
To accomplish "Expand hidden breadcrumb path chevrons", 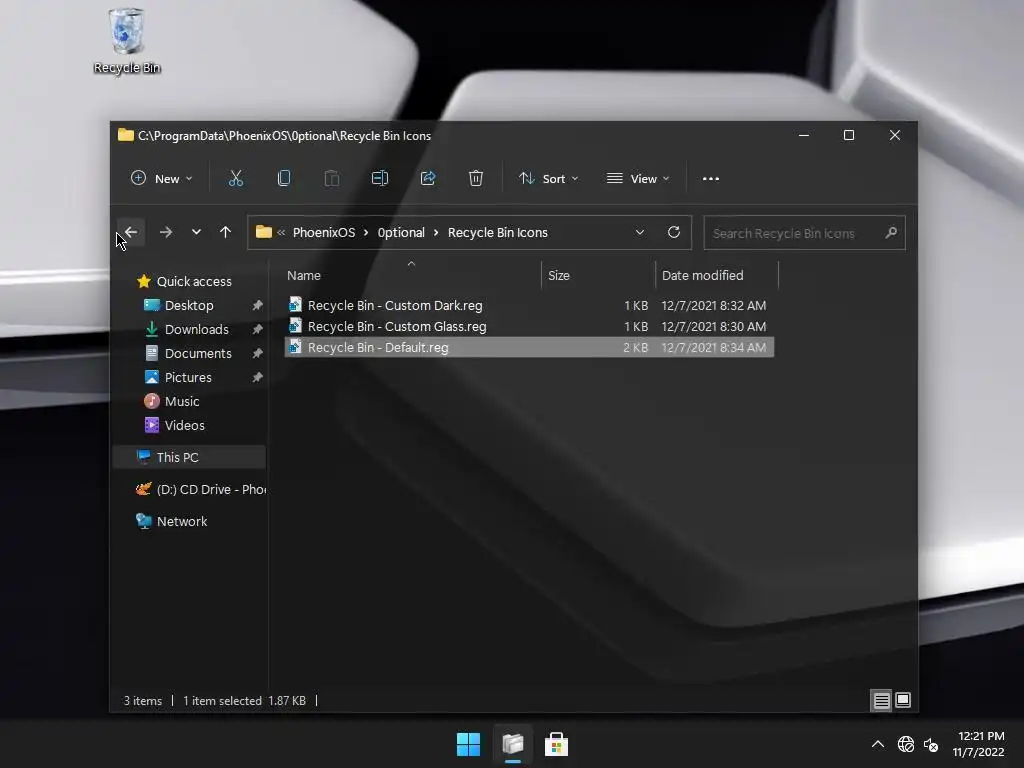I will [x=281, y=232].
